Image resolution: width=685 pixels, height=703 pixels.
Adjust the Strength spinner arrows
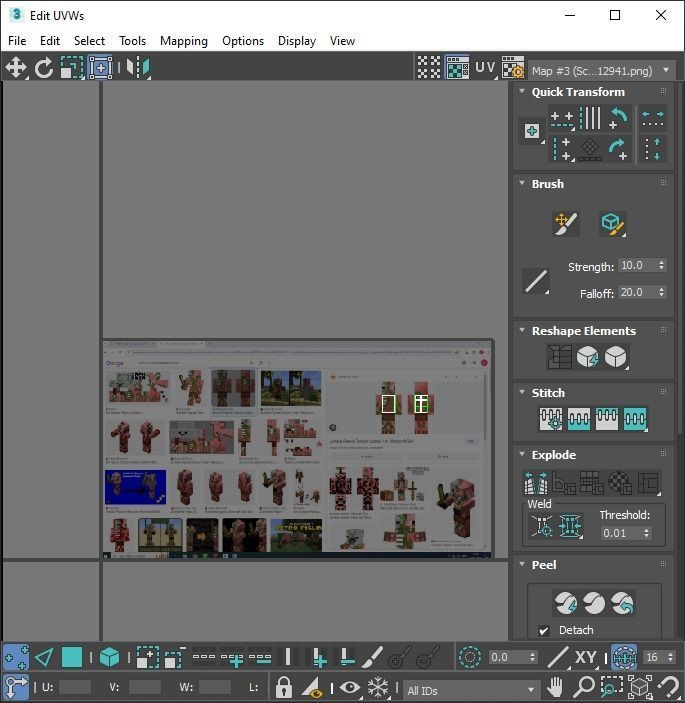pos(662,265)
